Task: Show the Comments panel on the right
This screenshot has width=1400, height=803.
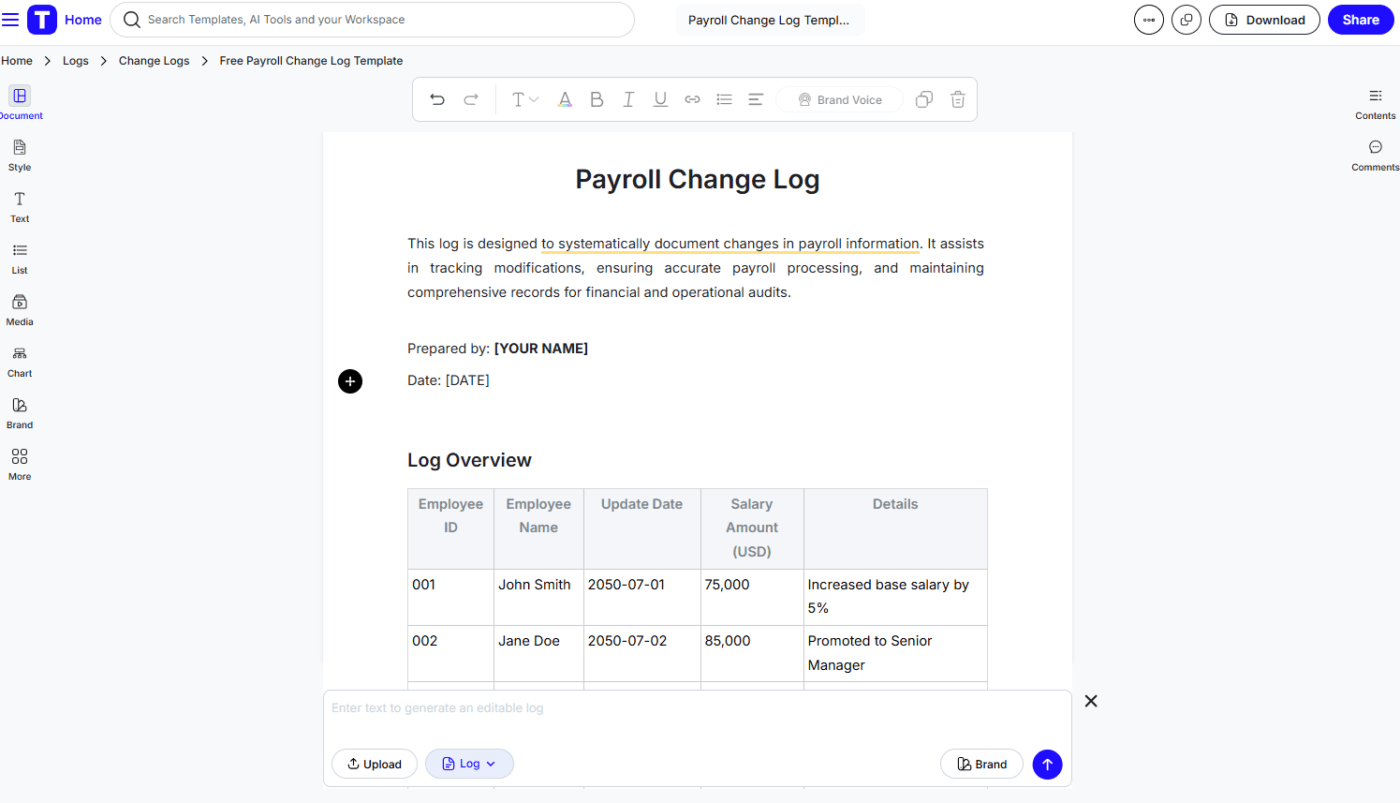Action: coord(1375,155)
